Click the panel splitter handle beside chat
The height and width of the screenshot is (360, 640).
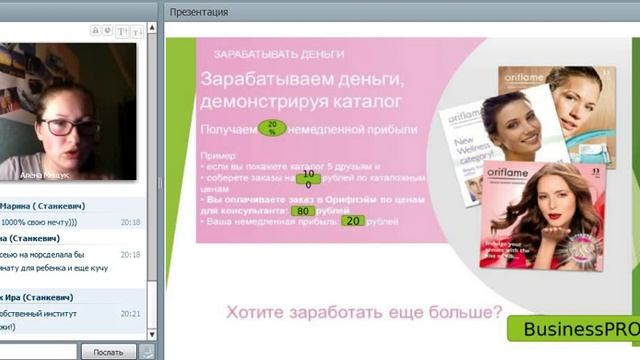click(x=160, y=183)
